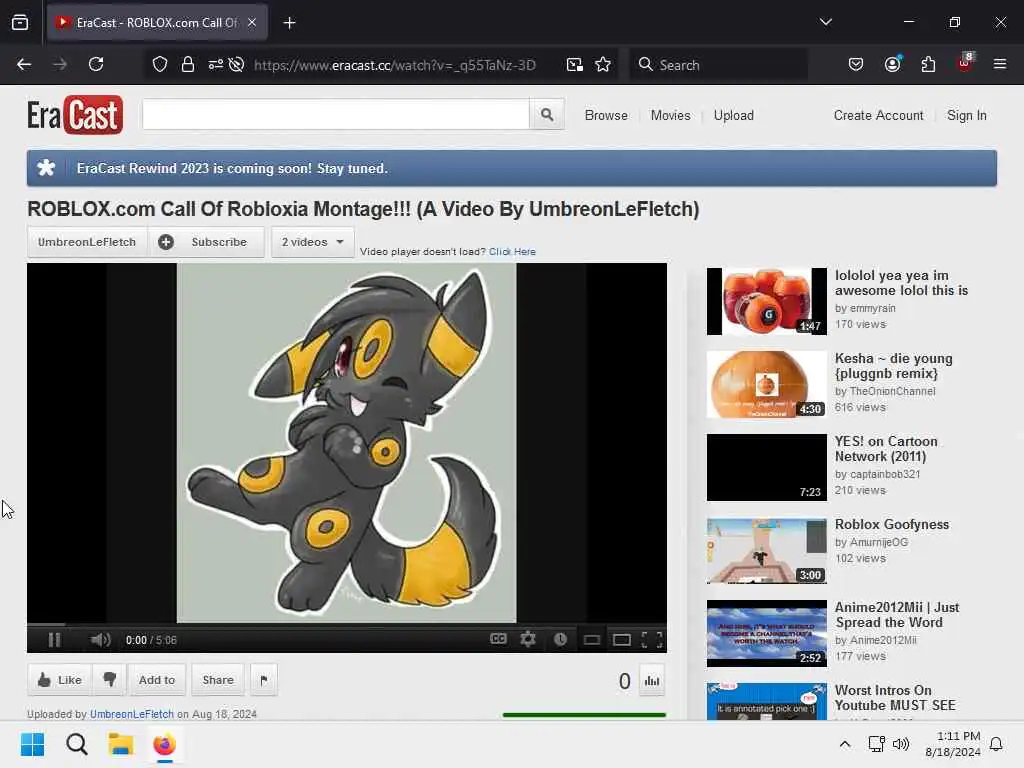Show hidden system tray icons

844,744
